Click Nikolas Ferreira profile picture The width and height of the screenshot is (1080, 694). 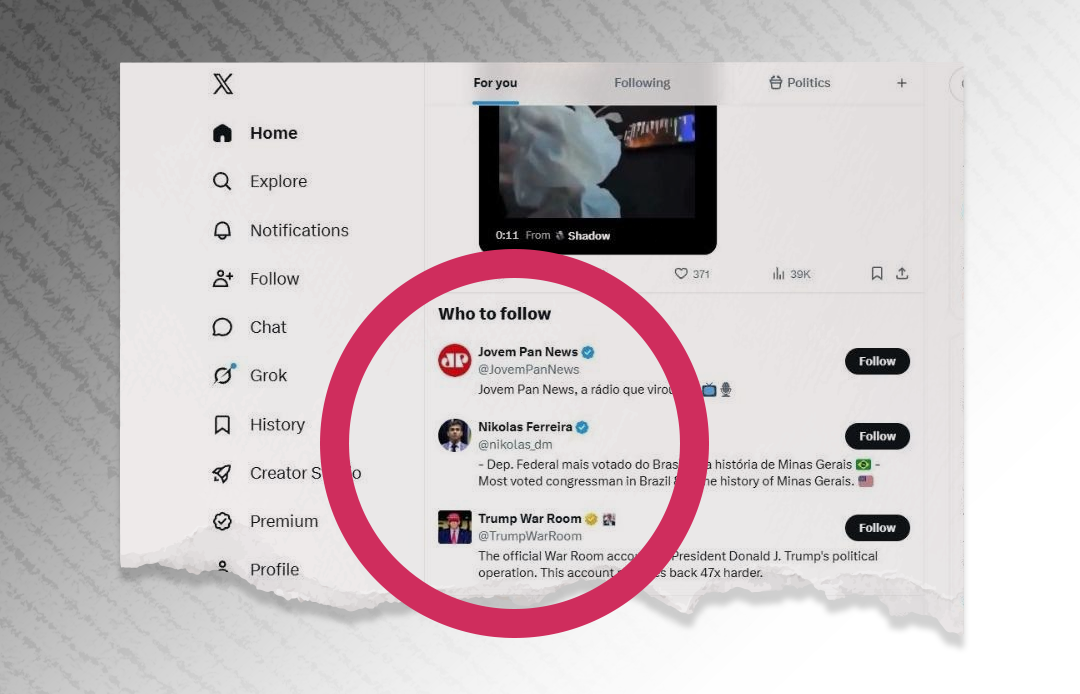click(455, 435)
